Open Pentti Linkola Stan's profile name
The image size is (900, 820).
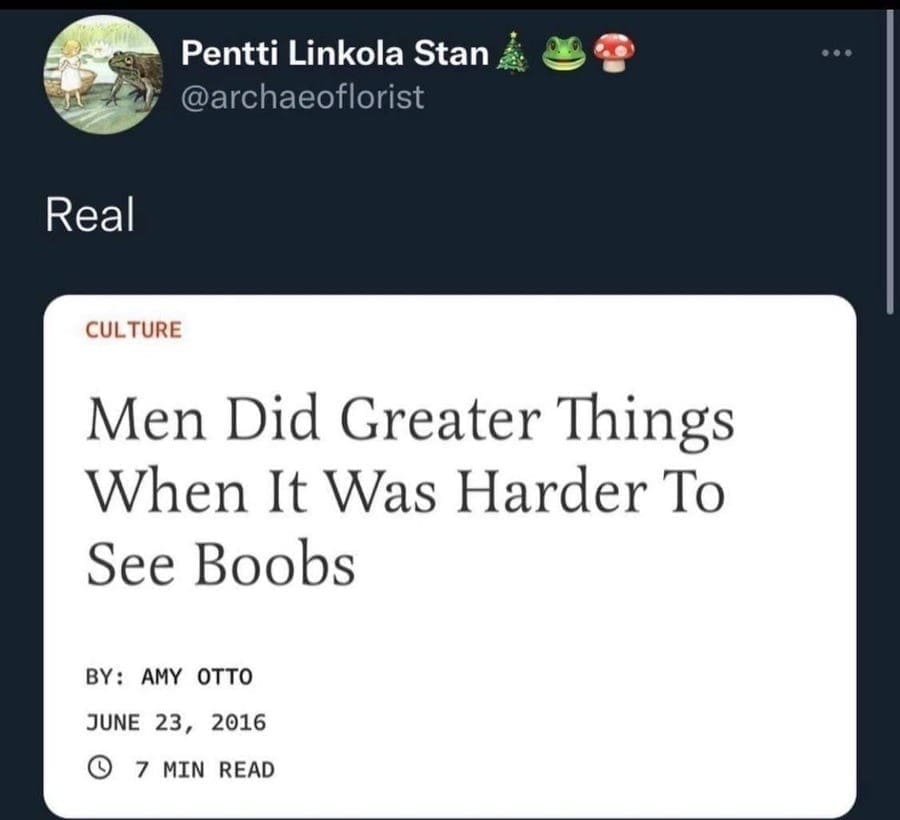pos(334,55)
